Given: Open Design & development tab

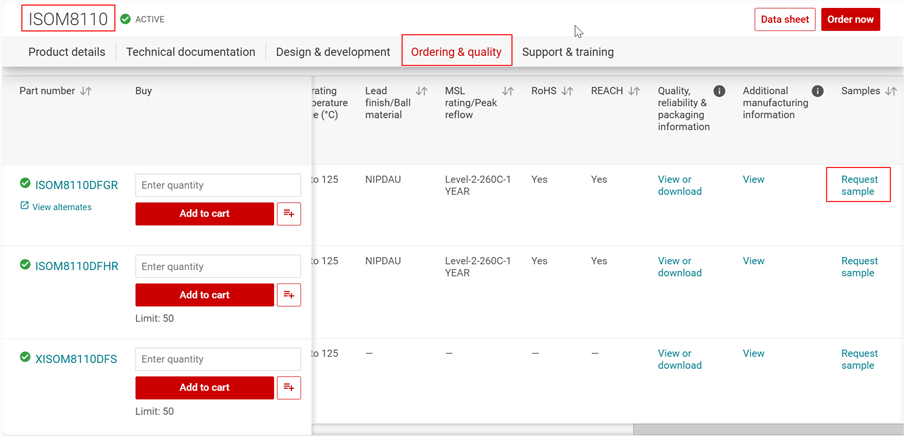Looking at the screenshot, I should pyautogui.click(x=333, y=52).
